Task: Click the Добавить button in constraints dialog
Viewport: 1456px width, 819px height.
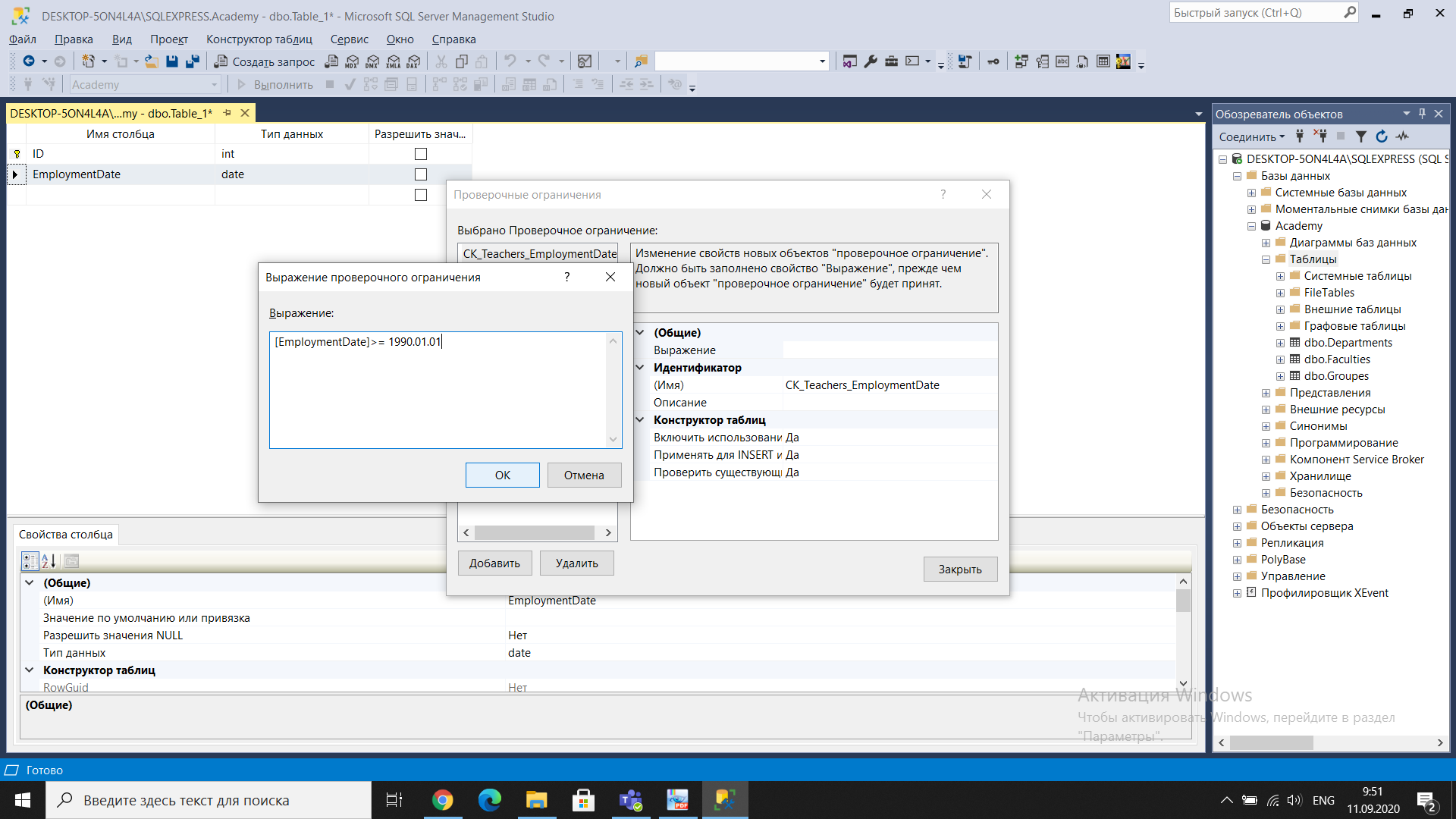Action: coord(494,563)
